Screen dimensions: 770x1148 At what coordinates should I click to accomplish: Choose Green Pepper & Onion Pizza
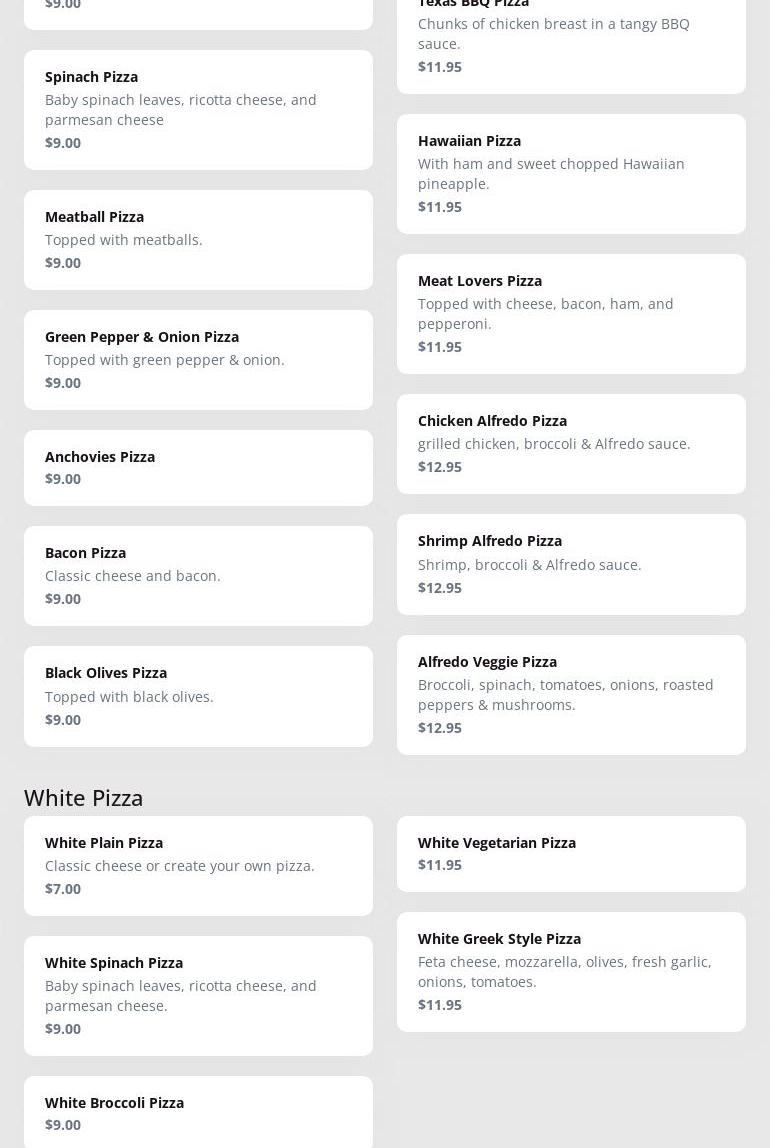pos(198,360)
